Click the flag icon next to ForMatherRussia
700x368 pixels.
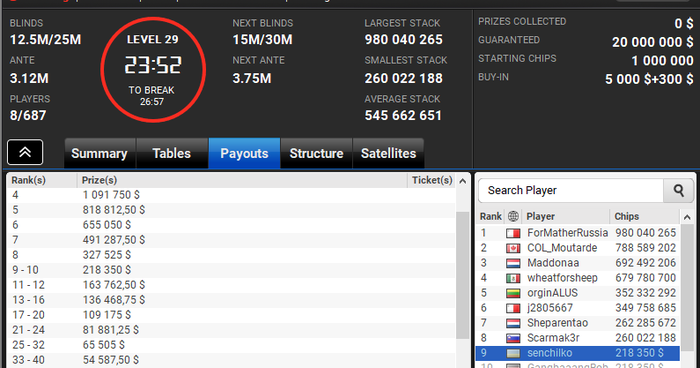[513, 233]
